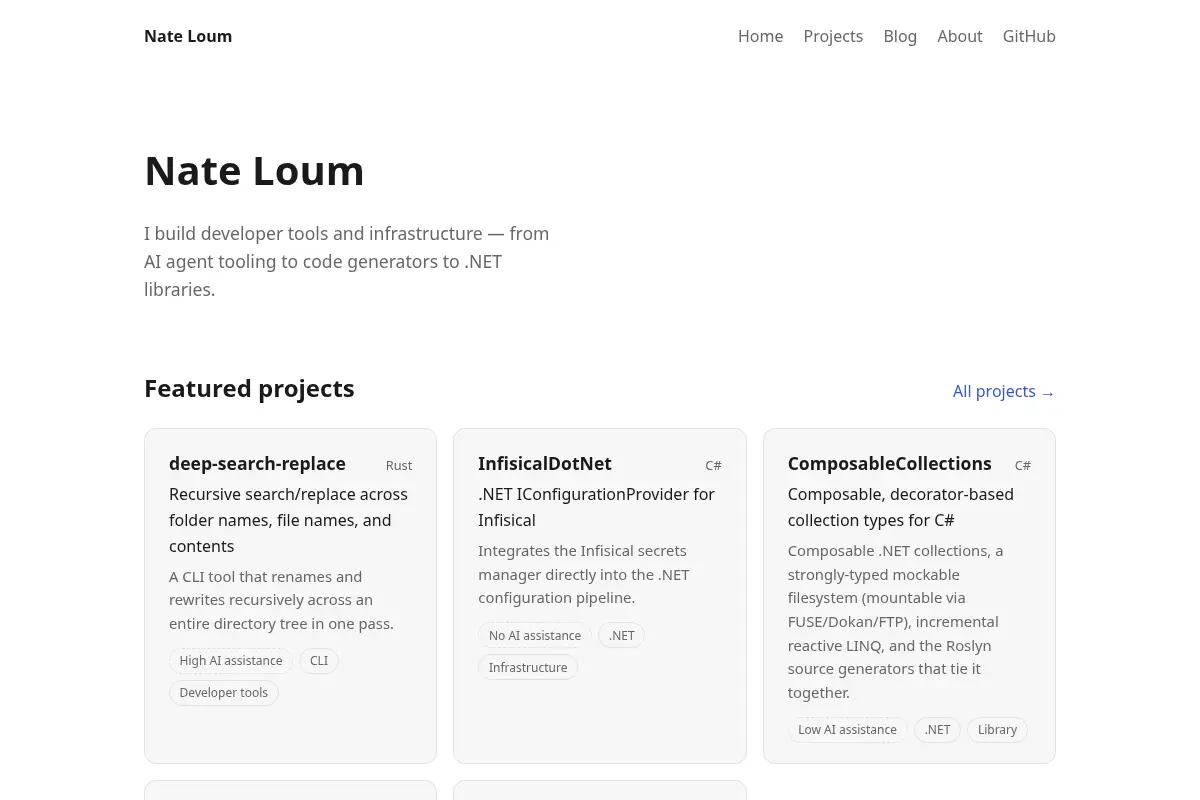
Task: Click the High AI assistance tag
Action: [x=231, y=661]
